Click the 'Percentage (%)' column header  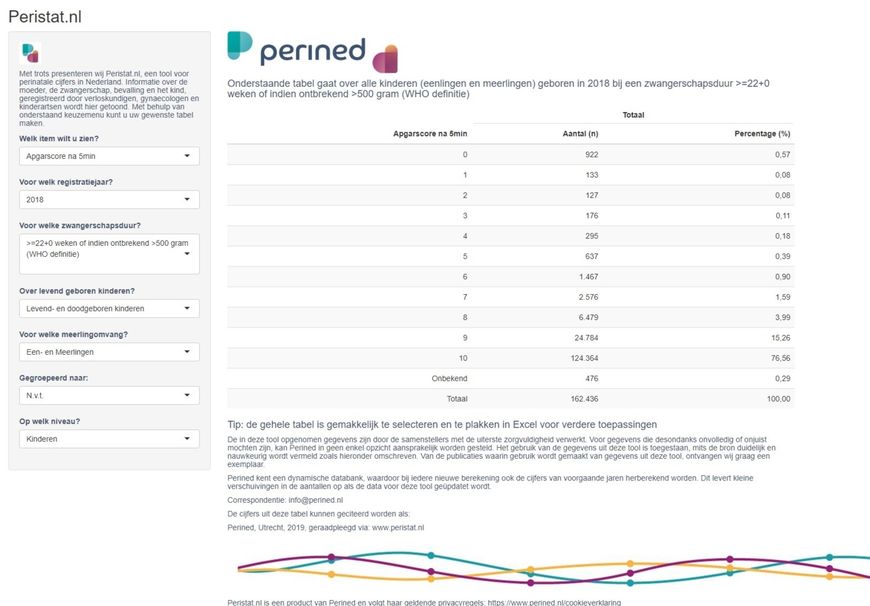[x=762, y=134]
